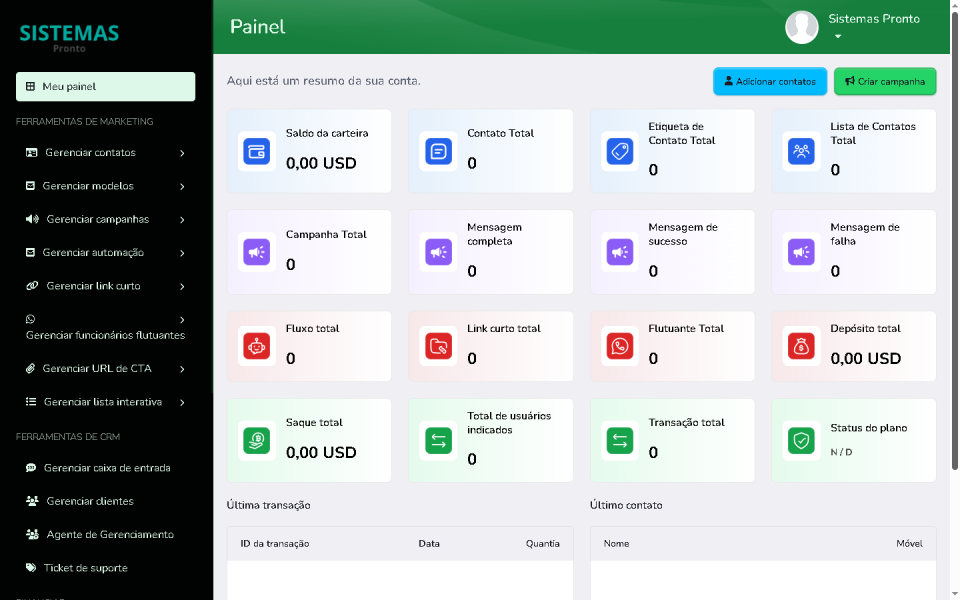Go to Gerenciar caixa de entrada
This screenshot has height=600, width=960.
[x=106, y=468]
